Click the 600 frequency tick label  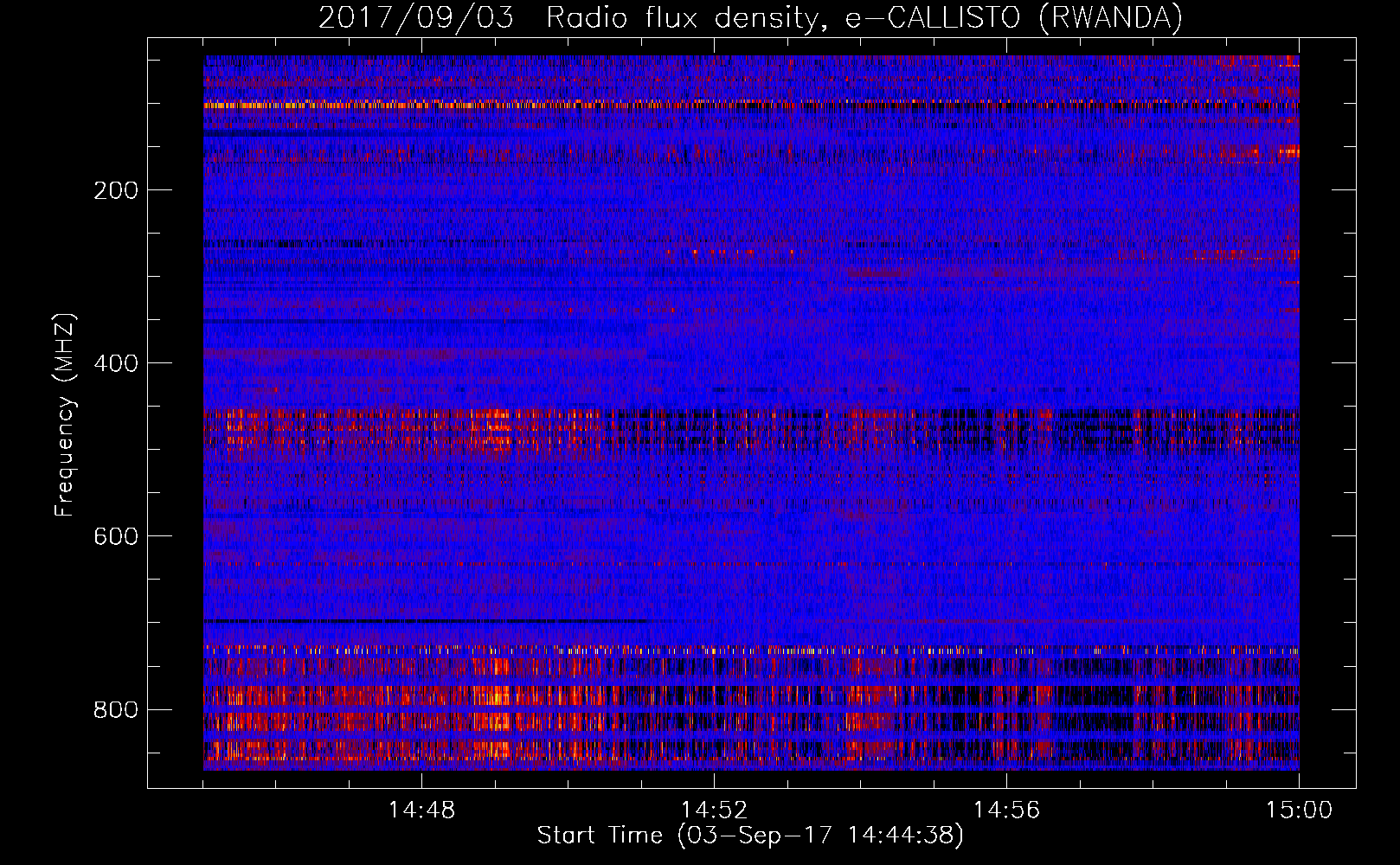pyautogui.click(x=116, y=536)
